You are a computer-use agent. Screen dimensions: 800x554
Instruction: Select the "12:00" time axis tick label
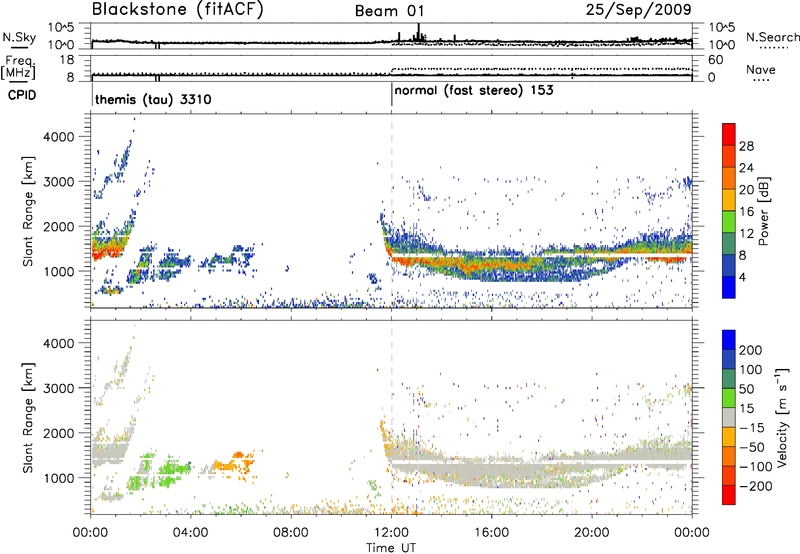[x=391, y=533]
